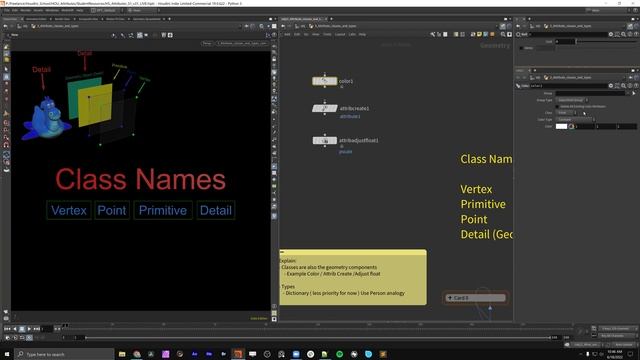This screenshot has height=360, width=640.
Task: Open the Auto Update mode dropdown
Action: tap(624, 345)
